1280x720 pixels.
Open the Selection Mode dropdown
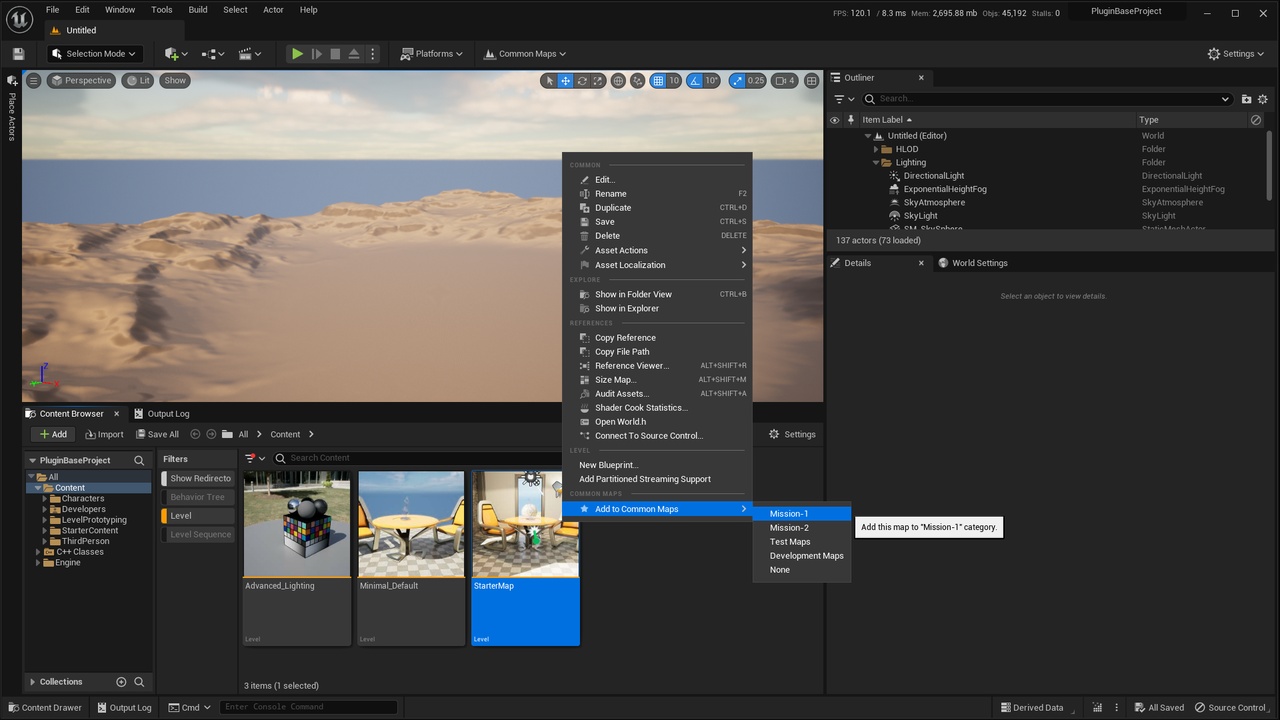click(x=95, y=54)
